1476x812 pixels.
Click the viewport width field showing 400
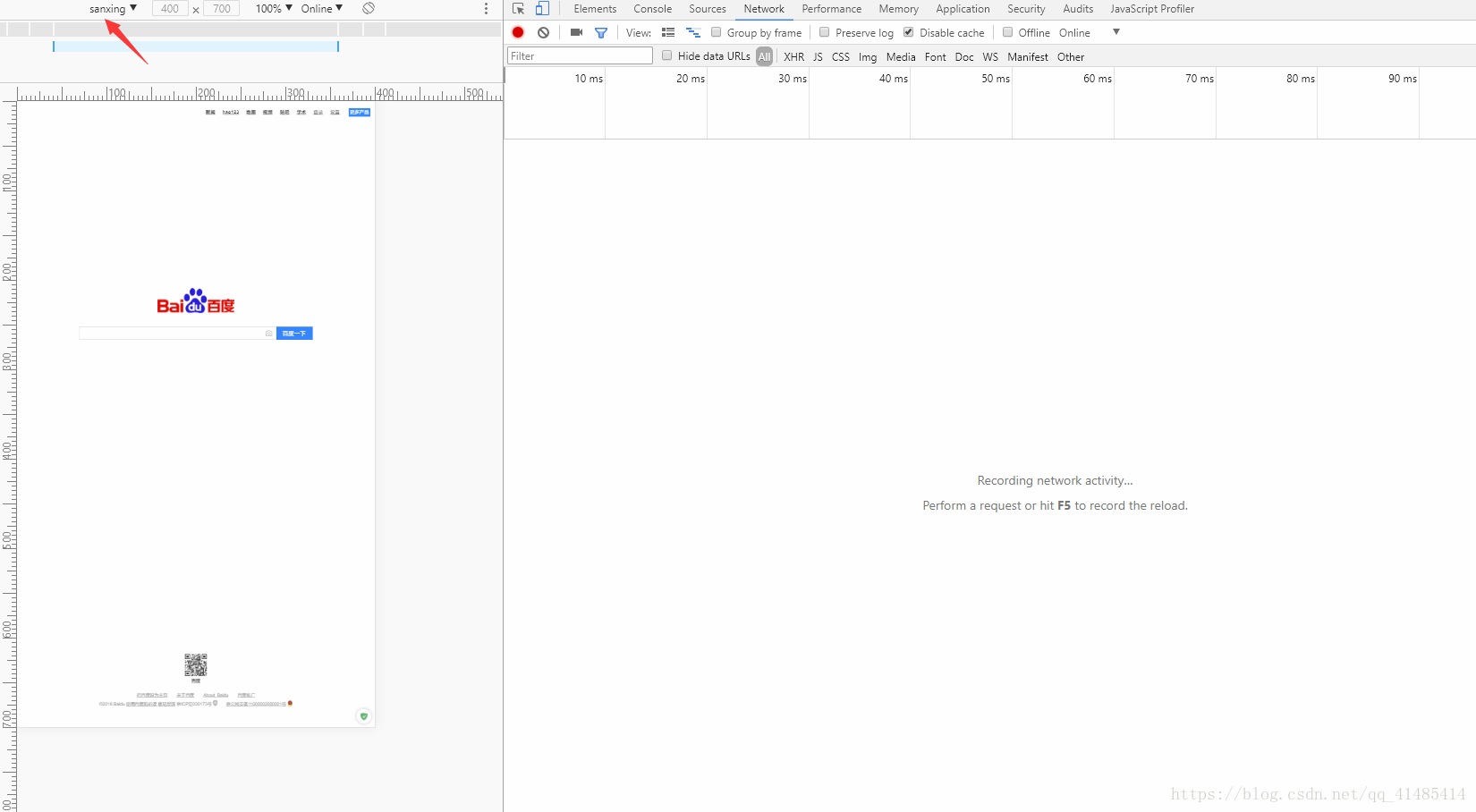(x=170, y=8)
